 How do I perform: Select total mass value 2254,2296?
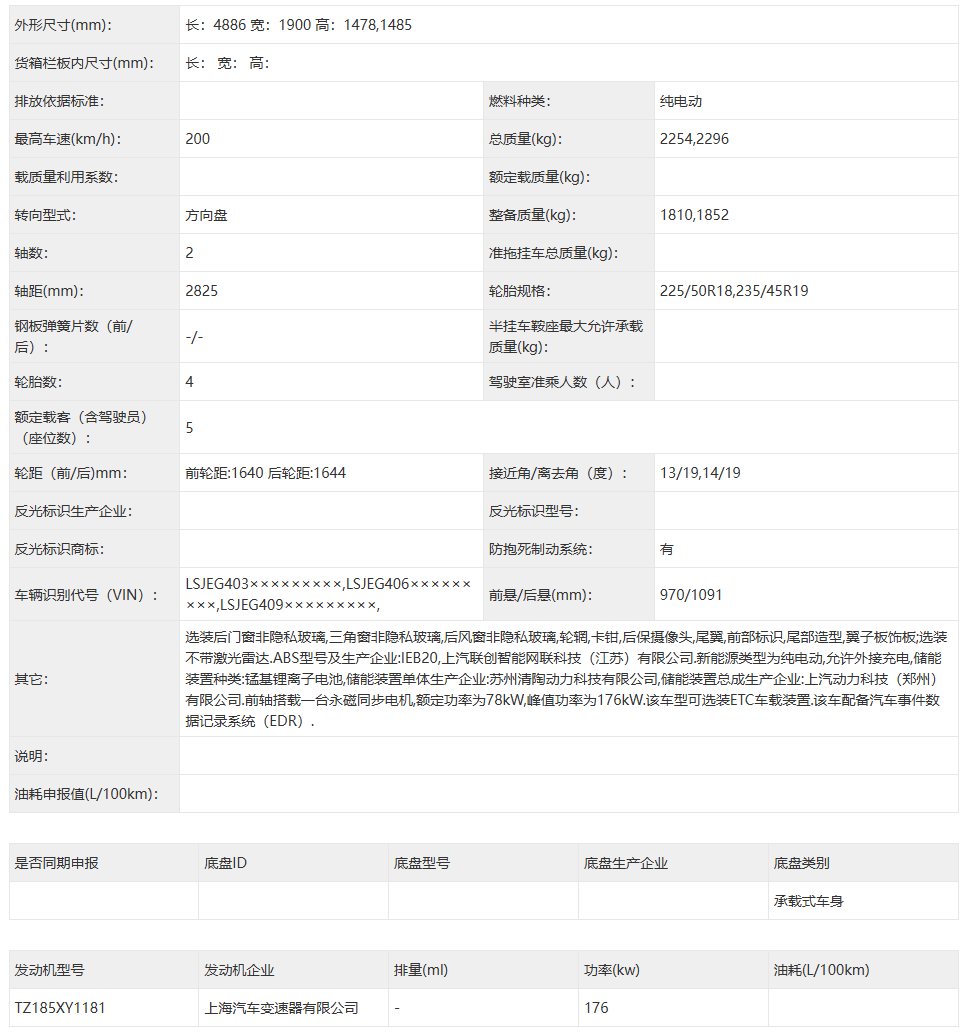point(694,139)
